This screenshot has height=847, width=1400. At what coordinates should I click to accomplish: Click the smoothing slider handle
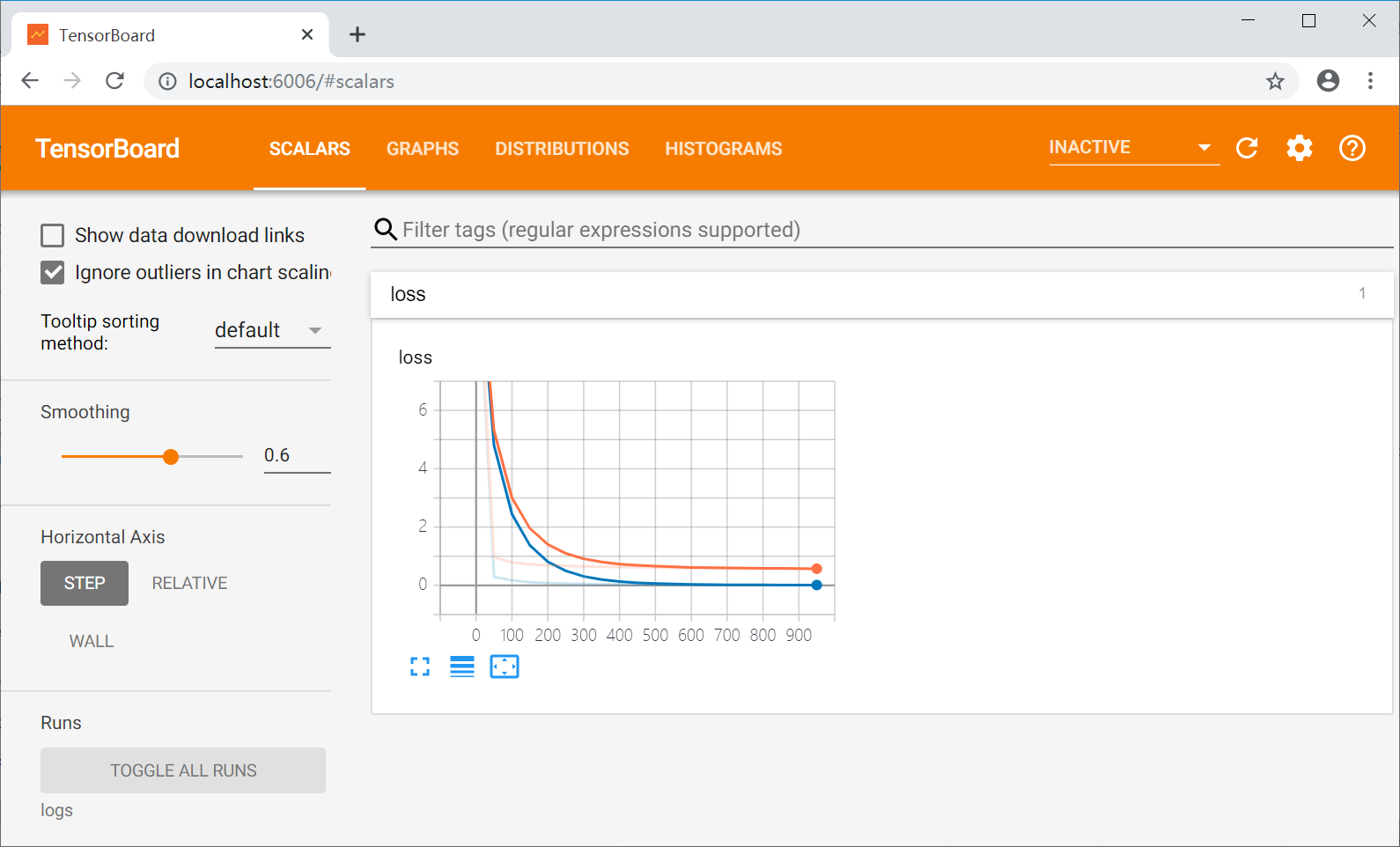pos(171,456)
